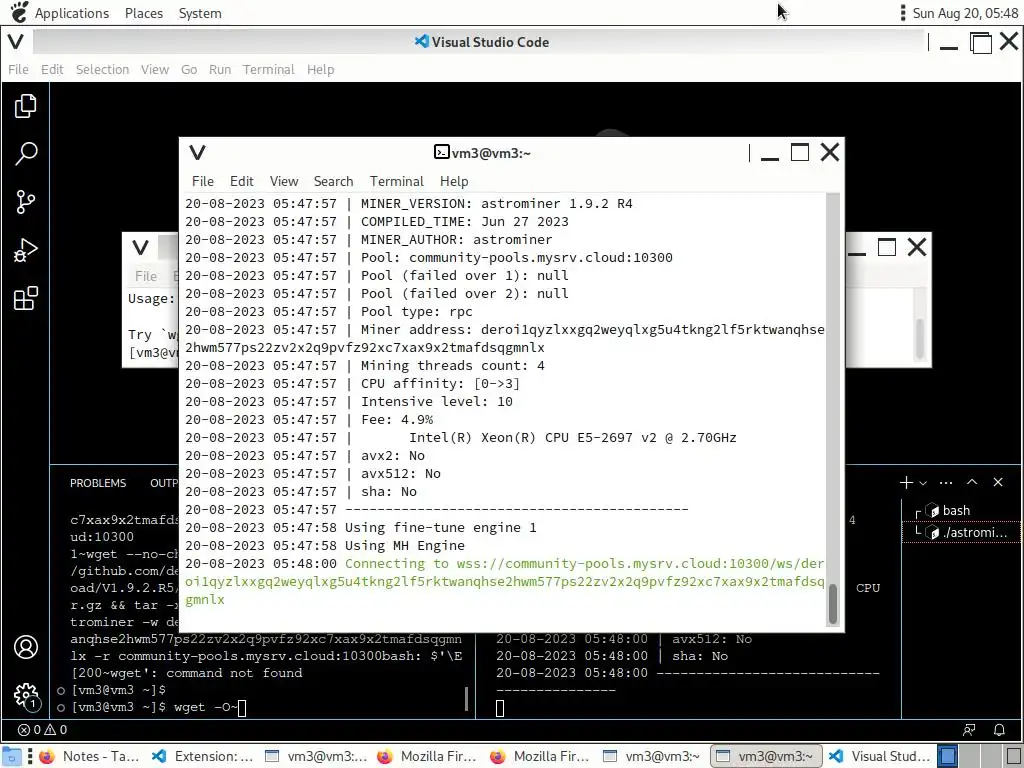Image resolution: width=1024 pixels, height=768 pixels.
Task: Click the Fee: 4.9% line
Action: (x=309, y=419)
